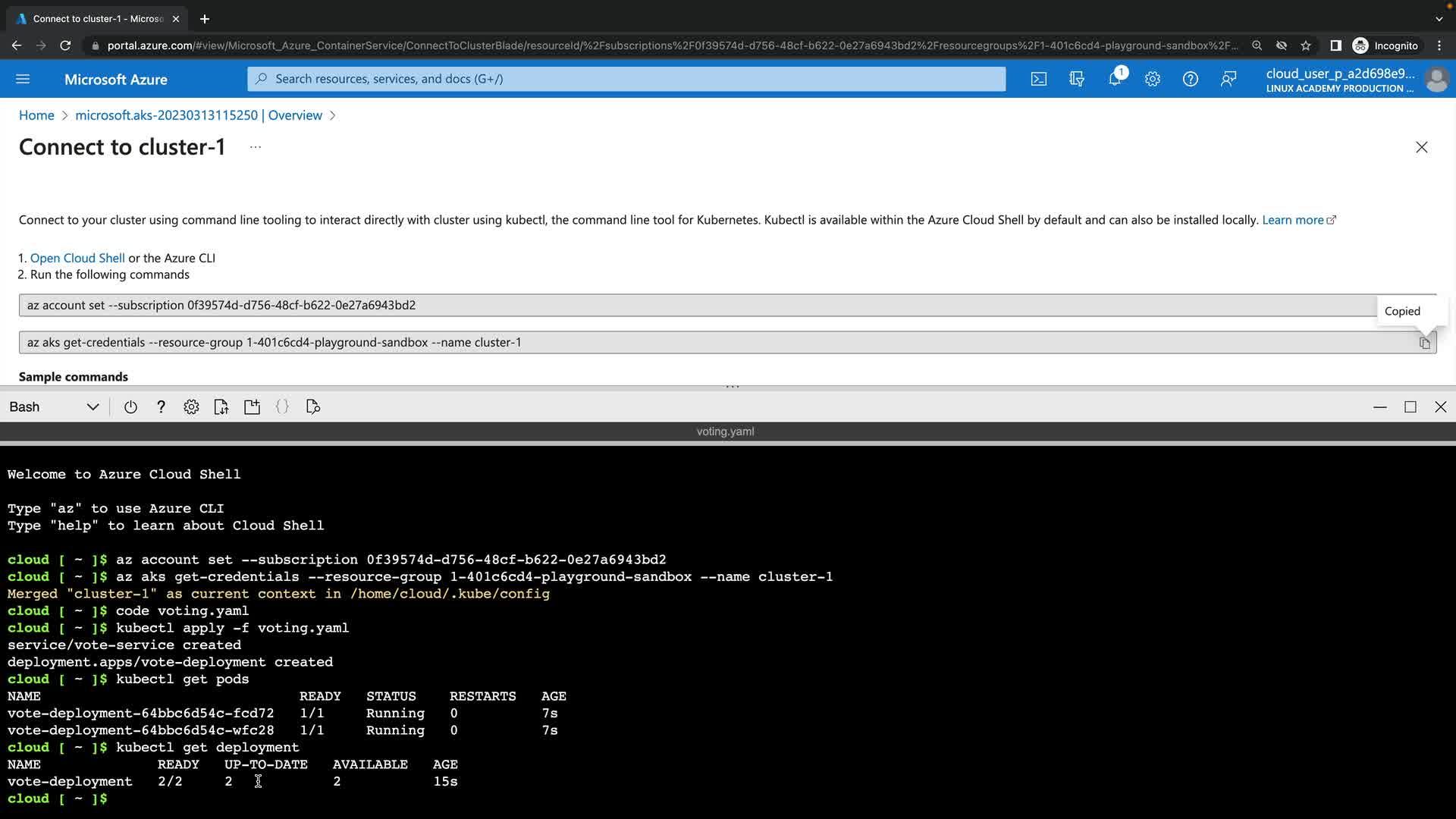This screenshot has height=819, width=1456.
Task: Open Directories and subscriptions filter icon
Action: pos(1076,79)
